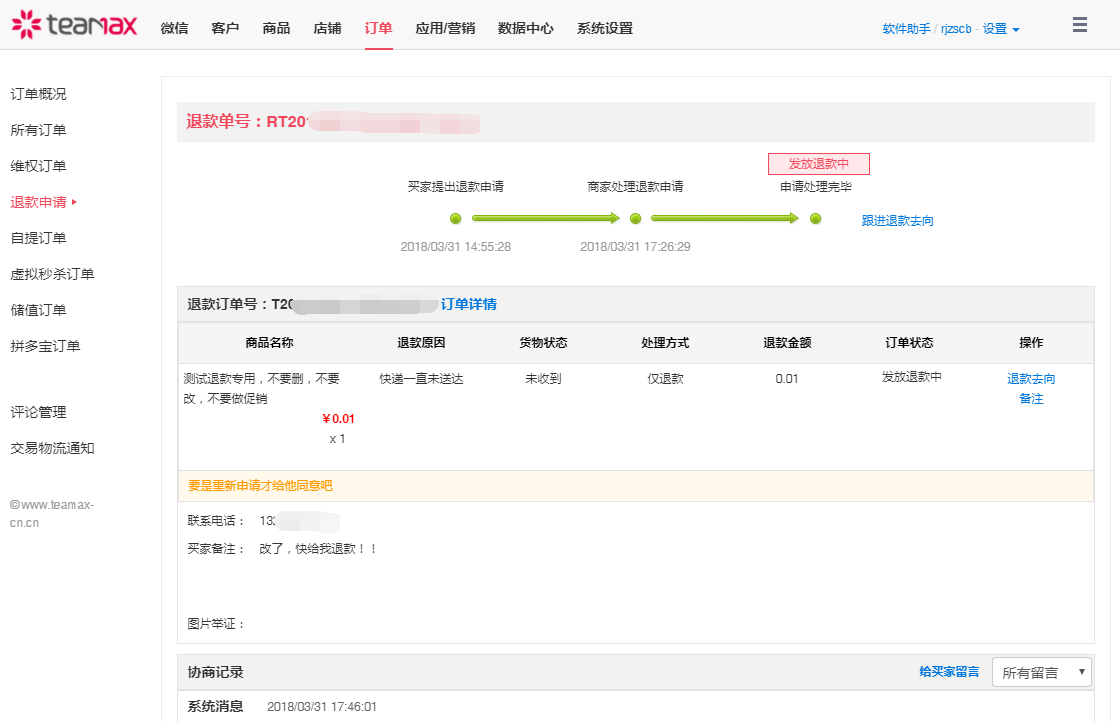Open 系统设置 in top navigation
Screen dimensions: 1120x722
pos(604,28)
